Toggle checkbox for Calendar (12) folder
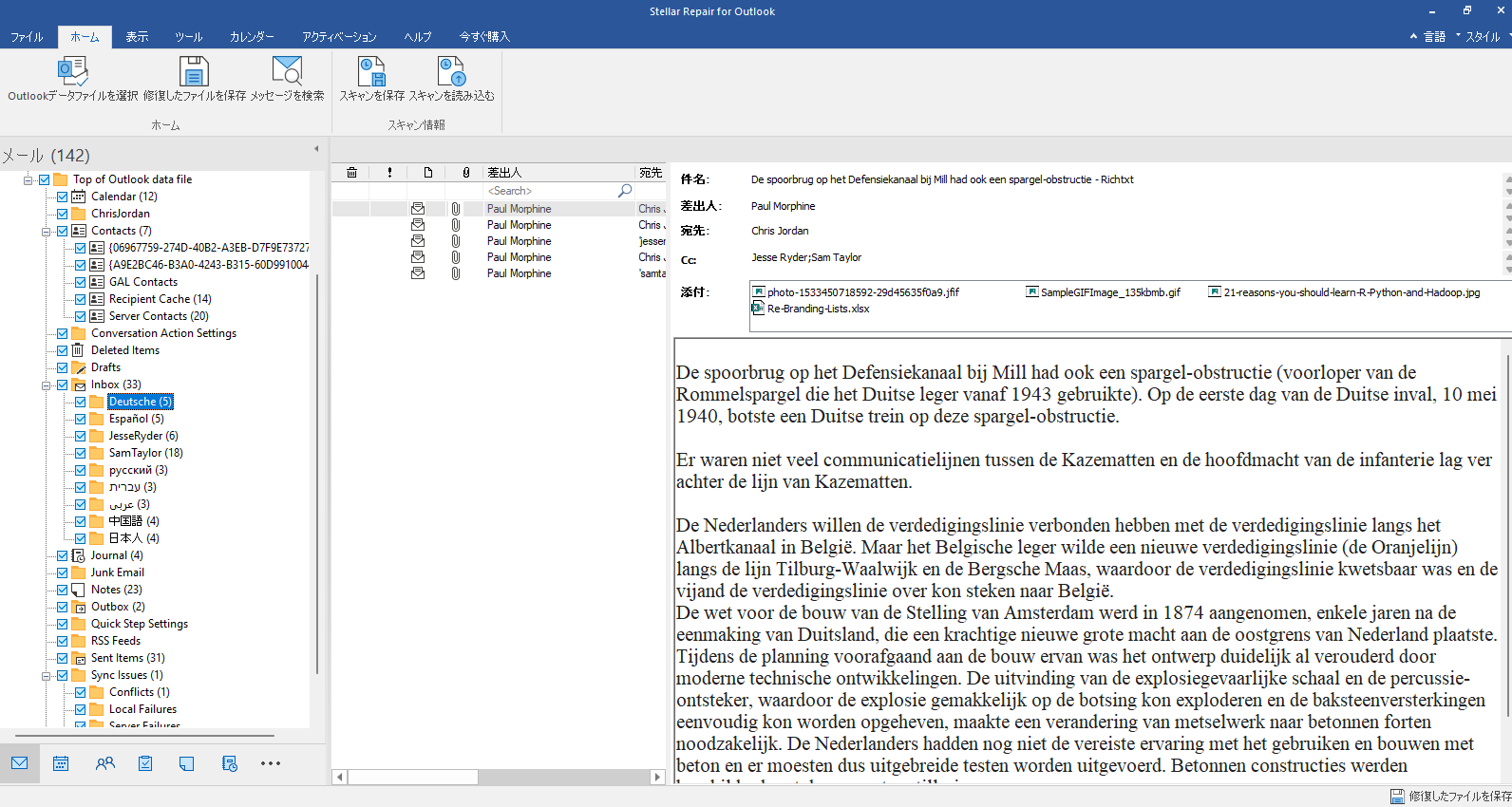The image size is (1512, 807). 63,197
